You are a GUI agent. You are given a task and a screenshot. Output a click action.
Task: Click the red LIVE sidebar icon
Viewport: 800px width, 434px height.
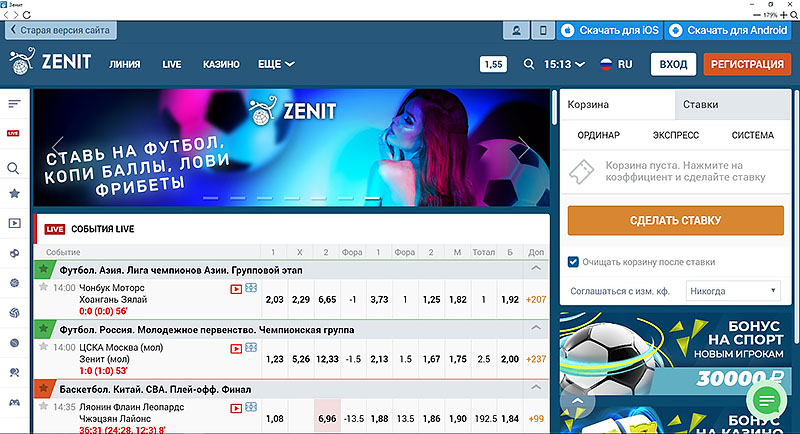(x=13, y=134)
